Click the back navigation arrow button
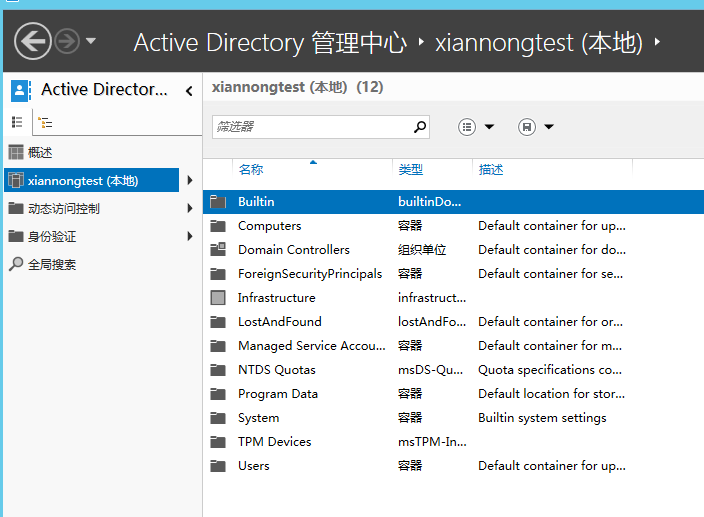 [33, 41]
